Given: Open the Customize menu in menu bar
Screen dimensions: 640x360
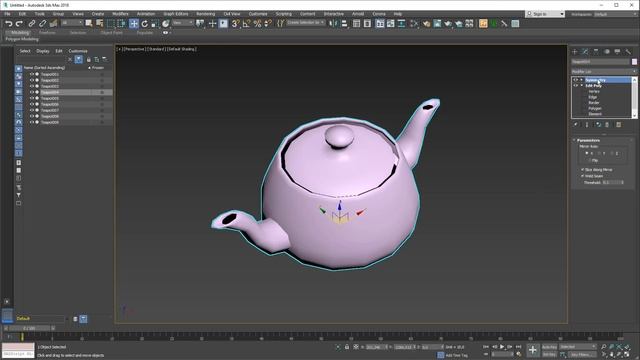Looking at the screenshot, I should pyautogui.click(x=258, y=14).
